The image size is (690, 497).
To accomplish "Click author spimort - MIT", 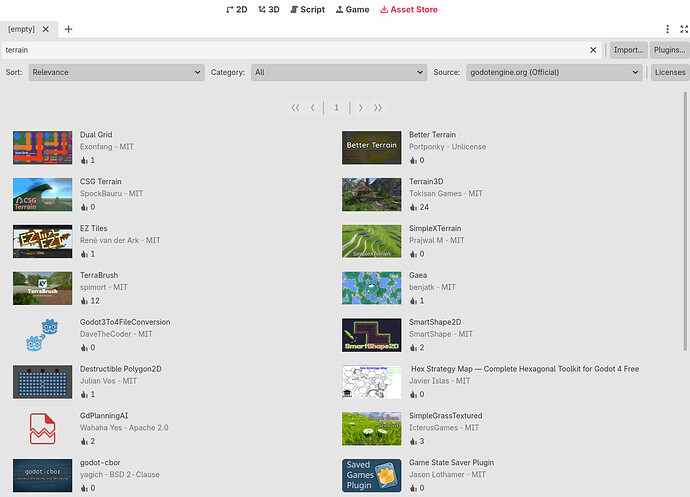I will 103,287.
